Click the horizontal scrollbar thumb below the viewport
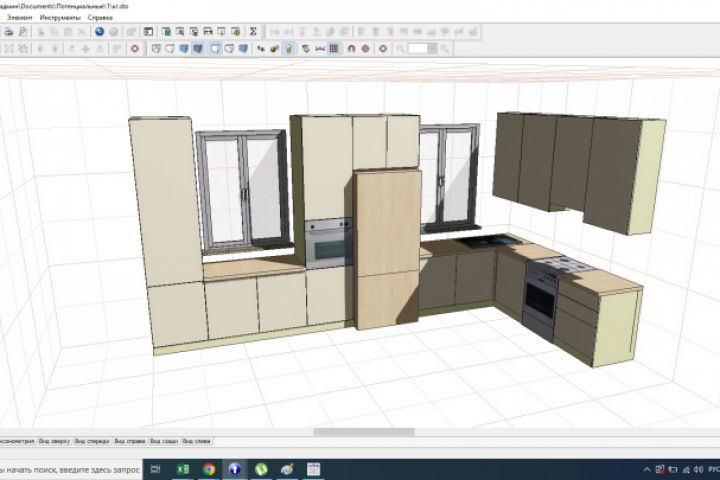 (364, 432)
